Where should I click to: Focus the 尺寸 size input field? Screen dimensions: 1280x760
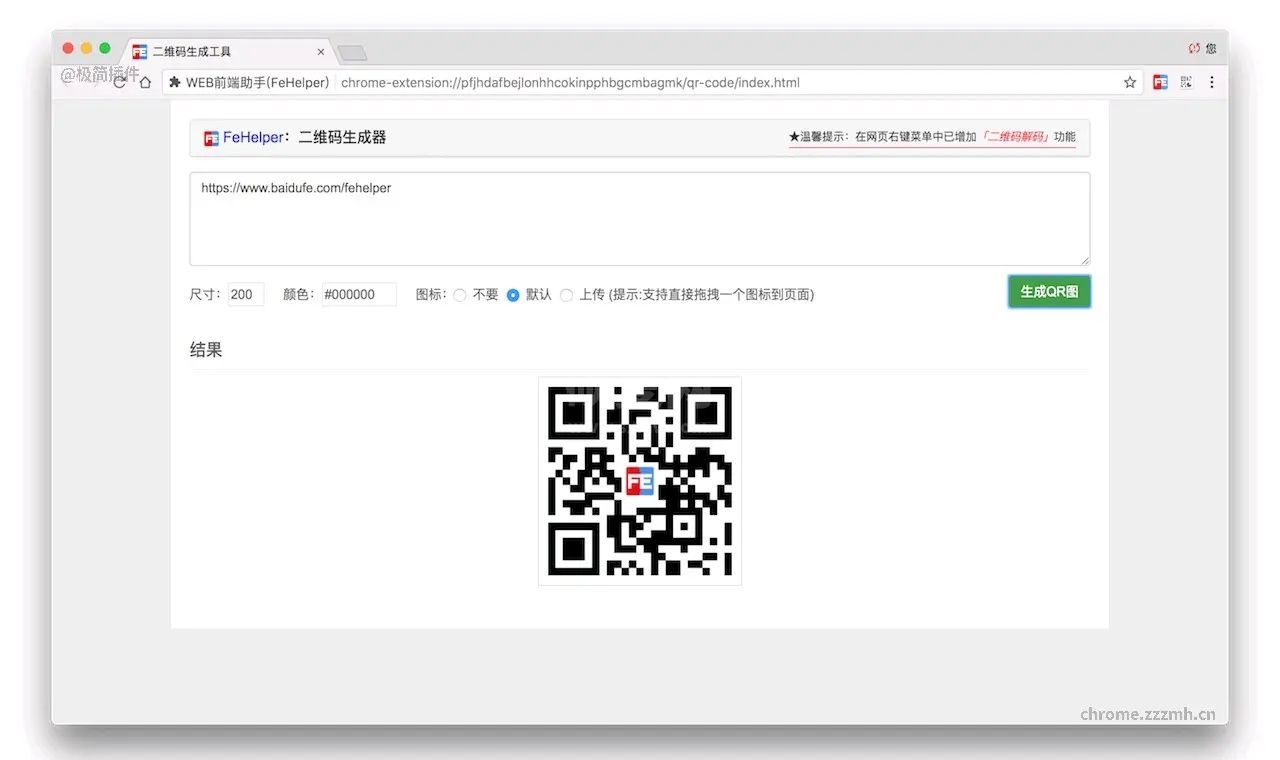point(246,294)
